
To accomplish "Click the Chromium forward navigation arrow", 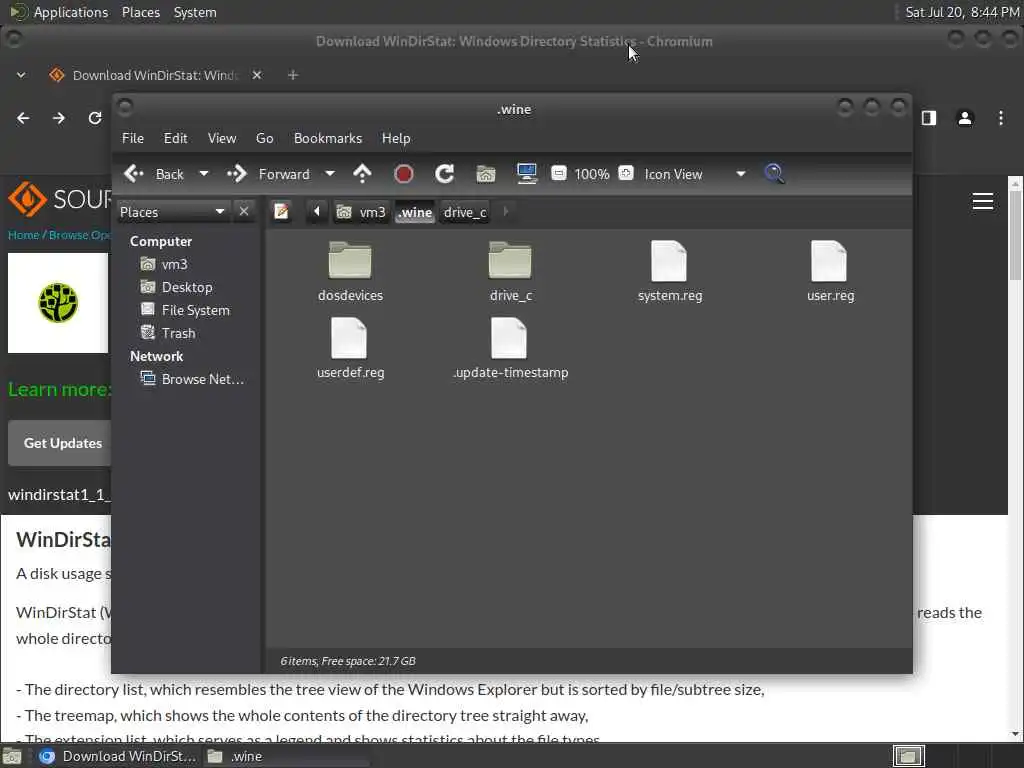I will (x=59, y=118).
